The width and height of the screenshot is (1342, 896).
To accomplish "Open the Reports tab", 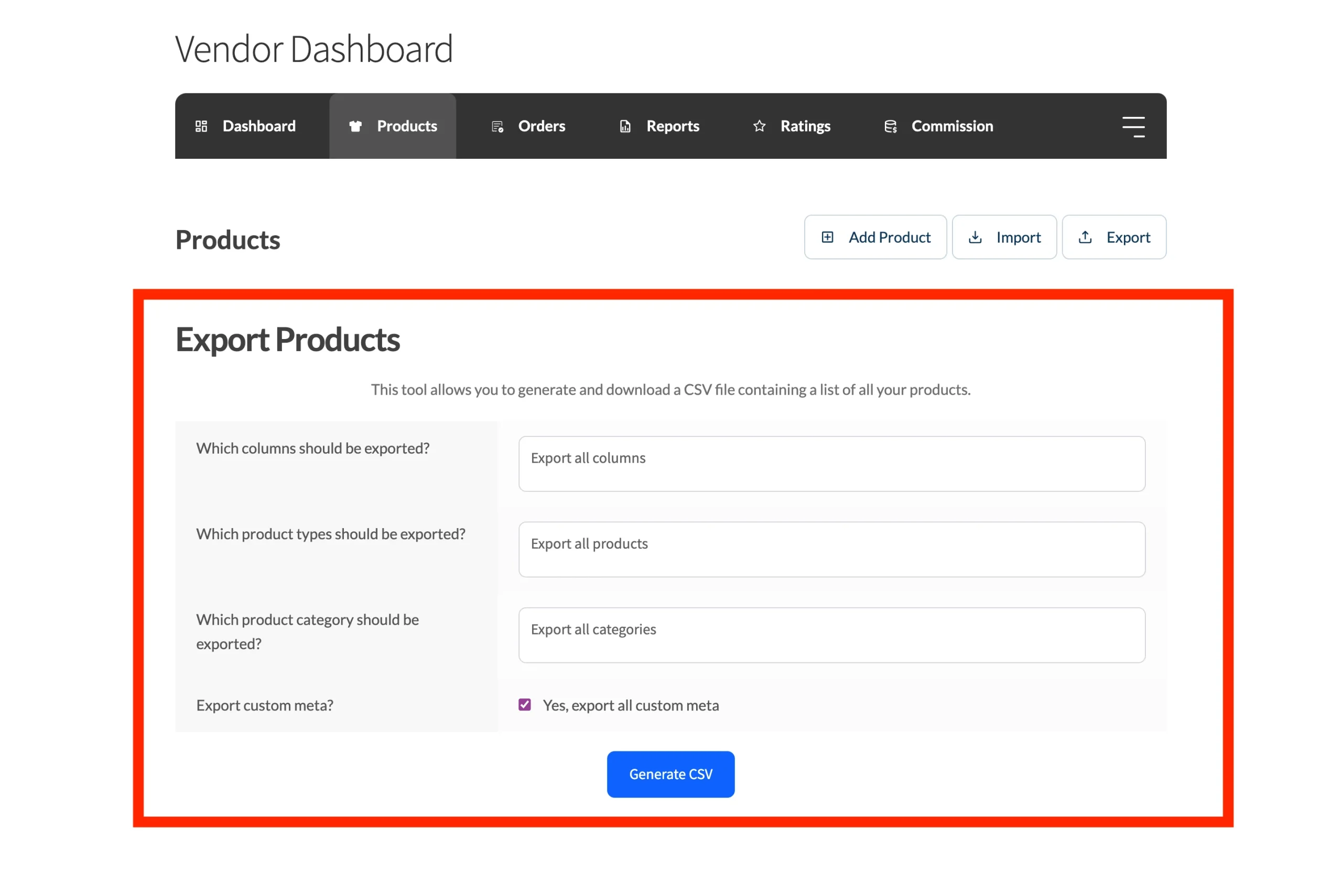I will click(x=659, y=126).
